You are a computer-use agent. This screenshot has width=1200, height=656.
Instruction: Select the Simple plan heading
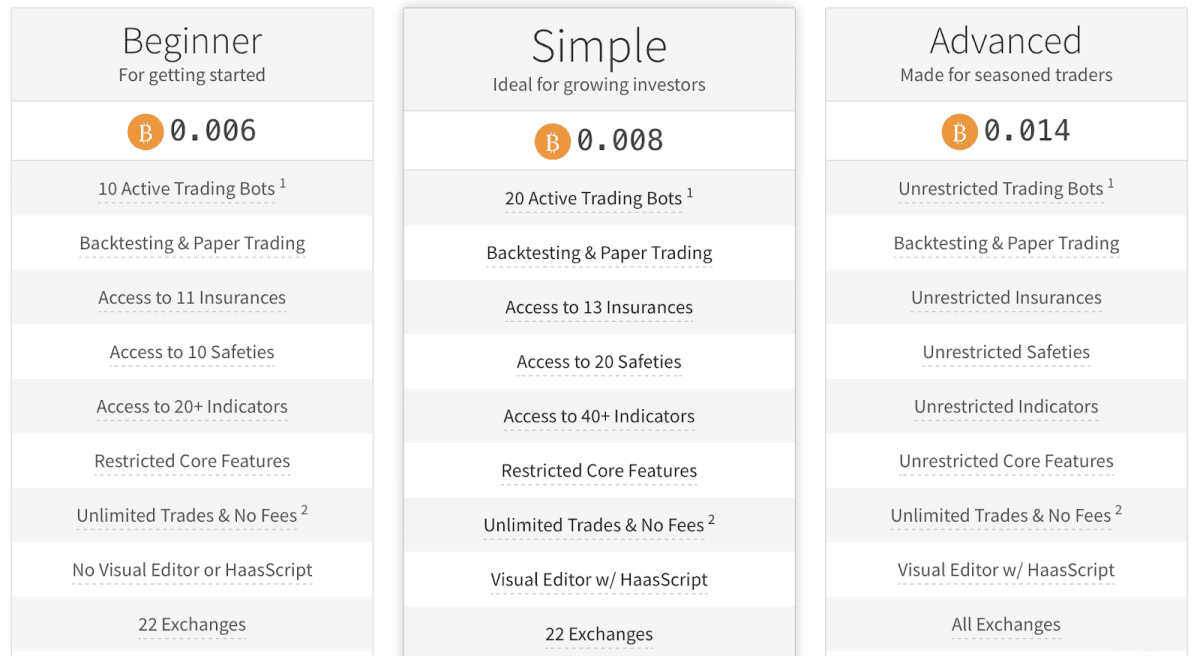click(x=599, y=47)
